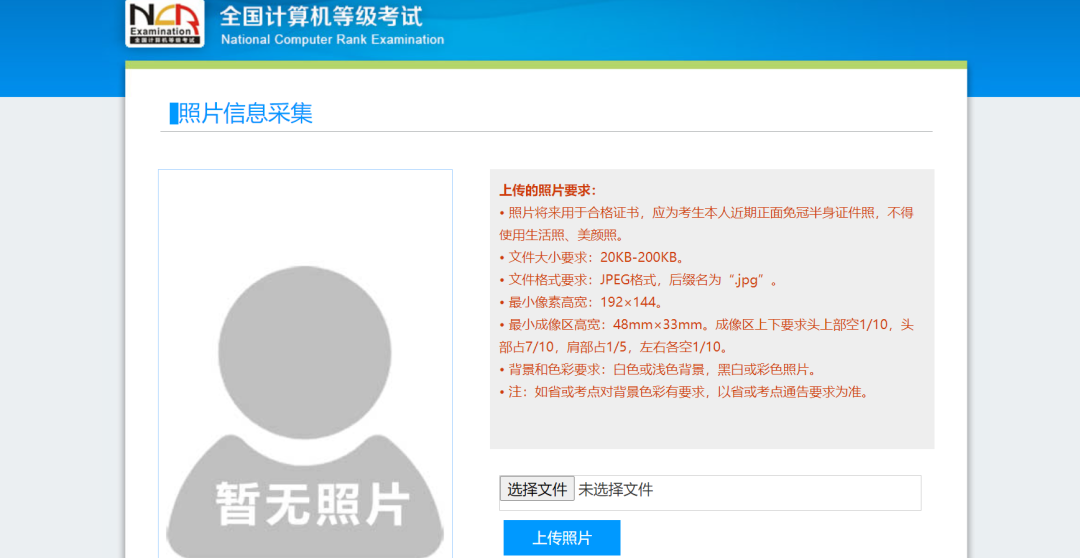The image size is (1080, 558).
Task: Click the 背景和色彩要求 line
Action: click(x=658, y=370)
